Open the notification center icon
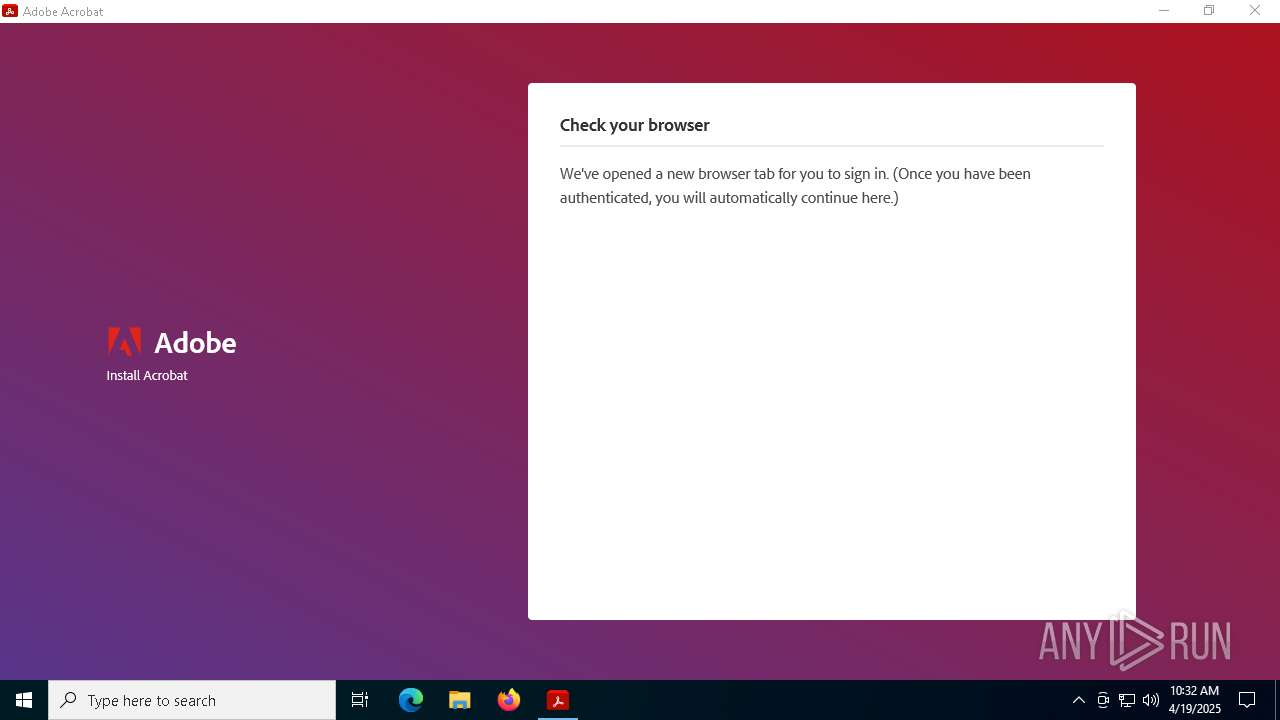Viewport: 1280px width, 720px height. tap(1247, 700)
